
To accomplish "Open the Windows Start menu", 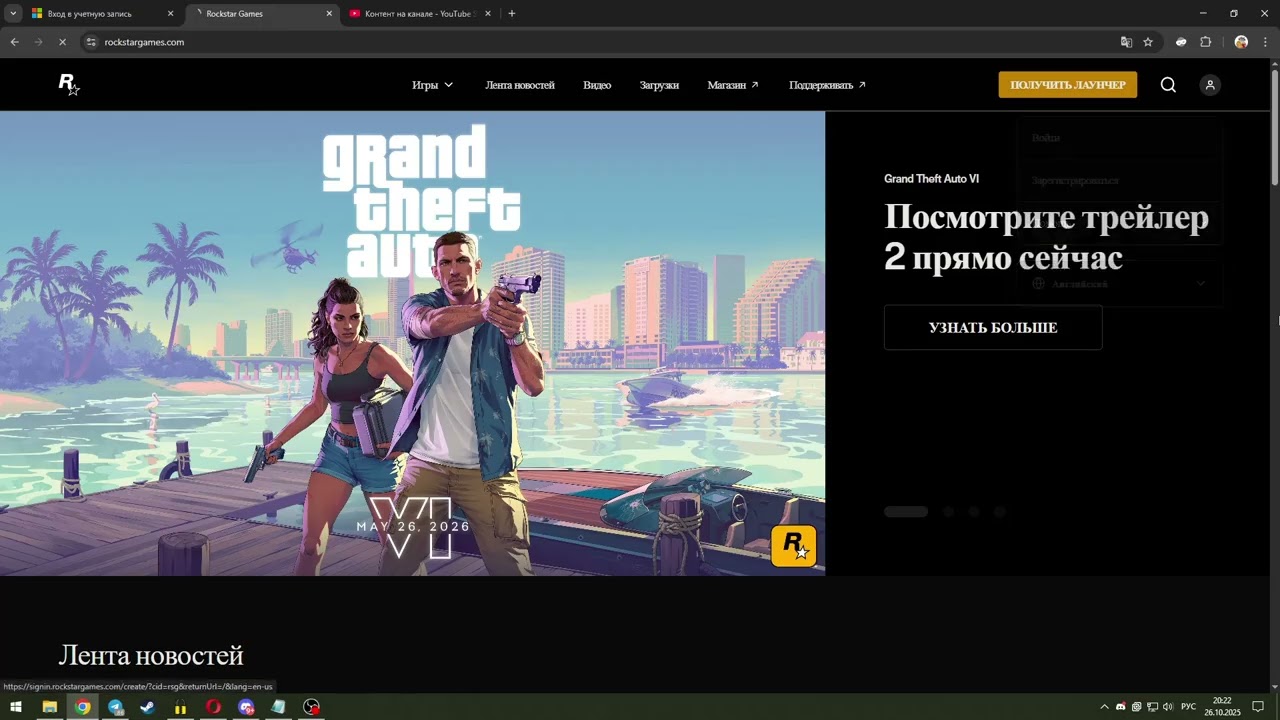I will pyautogui.click(x=16, y=707).
